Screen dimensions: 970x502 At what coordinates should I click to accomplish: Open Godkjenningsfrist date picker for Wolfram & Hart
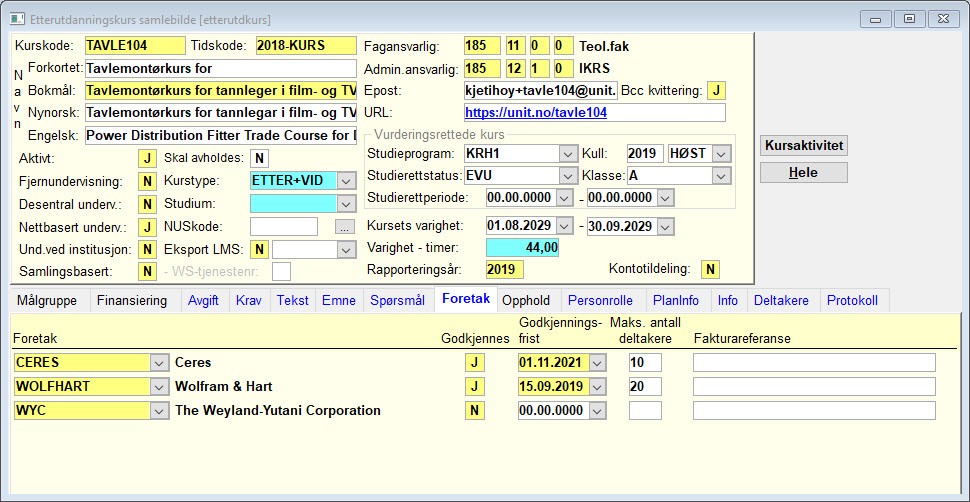click(598, 387)
